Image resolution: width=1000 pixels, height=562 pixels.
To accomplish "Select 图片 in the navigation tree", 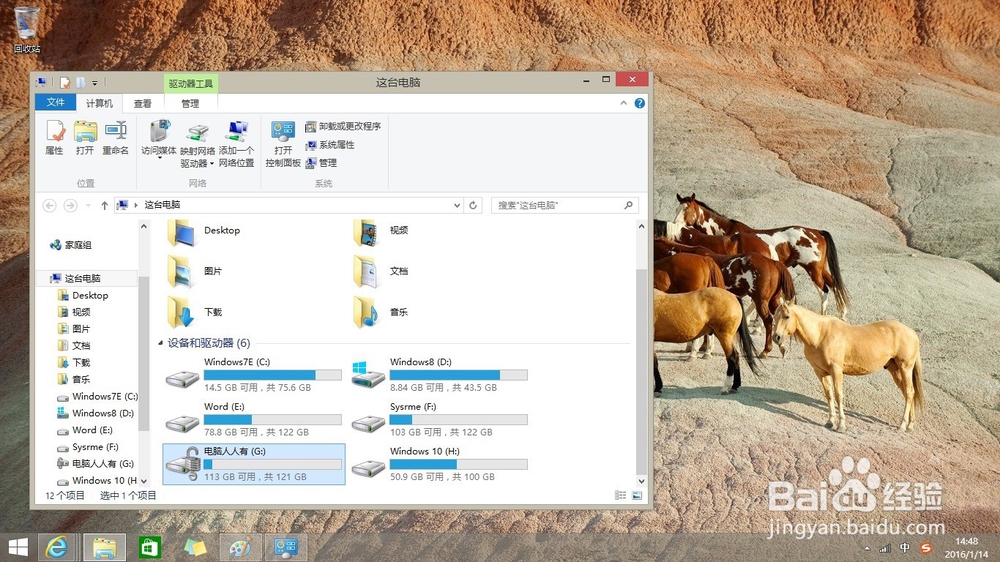I will click(74, 329).
